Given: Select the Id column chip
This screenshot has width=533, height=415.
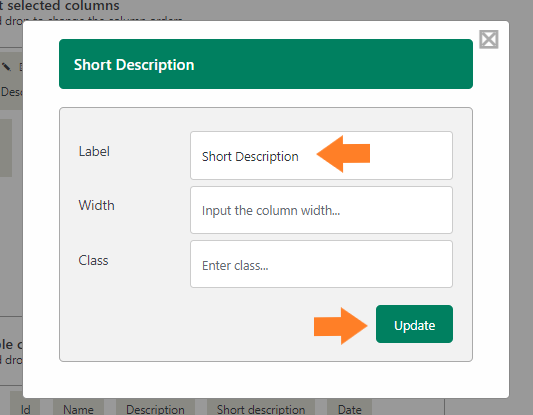Looking at the screenshot, I should coord(25,408).
